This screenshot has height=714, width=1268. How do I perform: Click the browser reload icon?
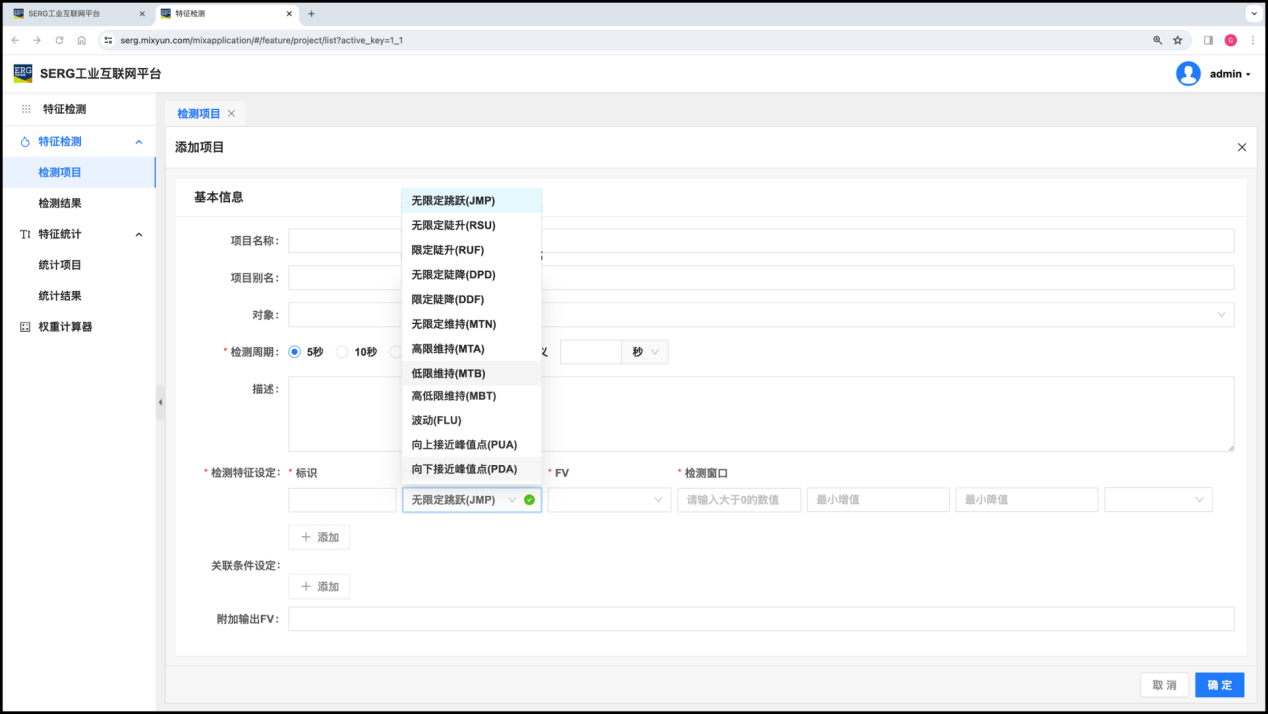59,40
